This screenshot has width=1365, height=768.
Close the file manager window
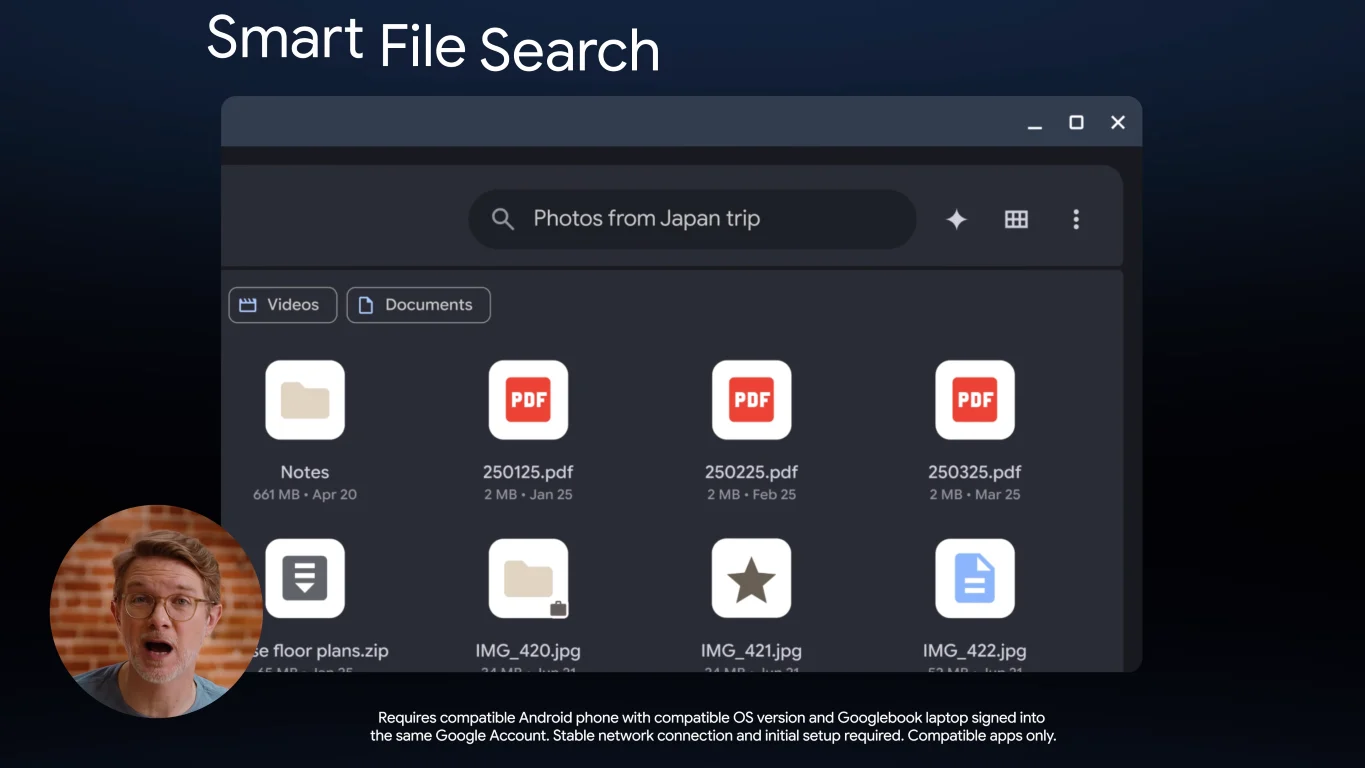pos(1118,122)
